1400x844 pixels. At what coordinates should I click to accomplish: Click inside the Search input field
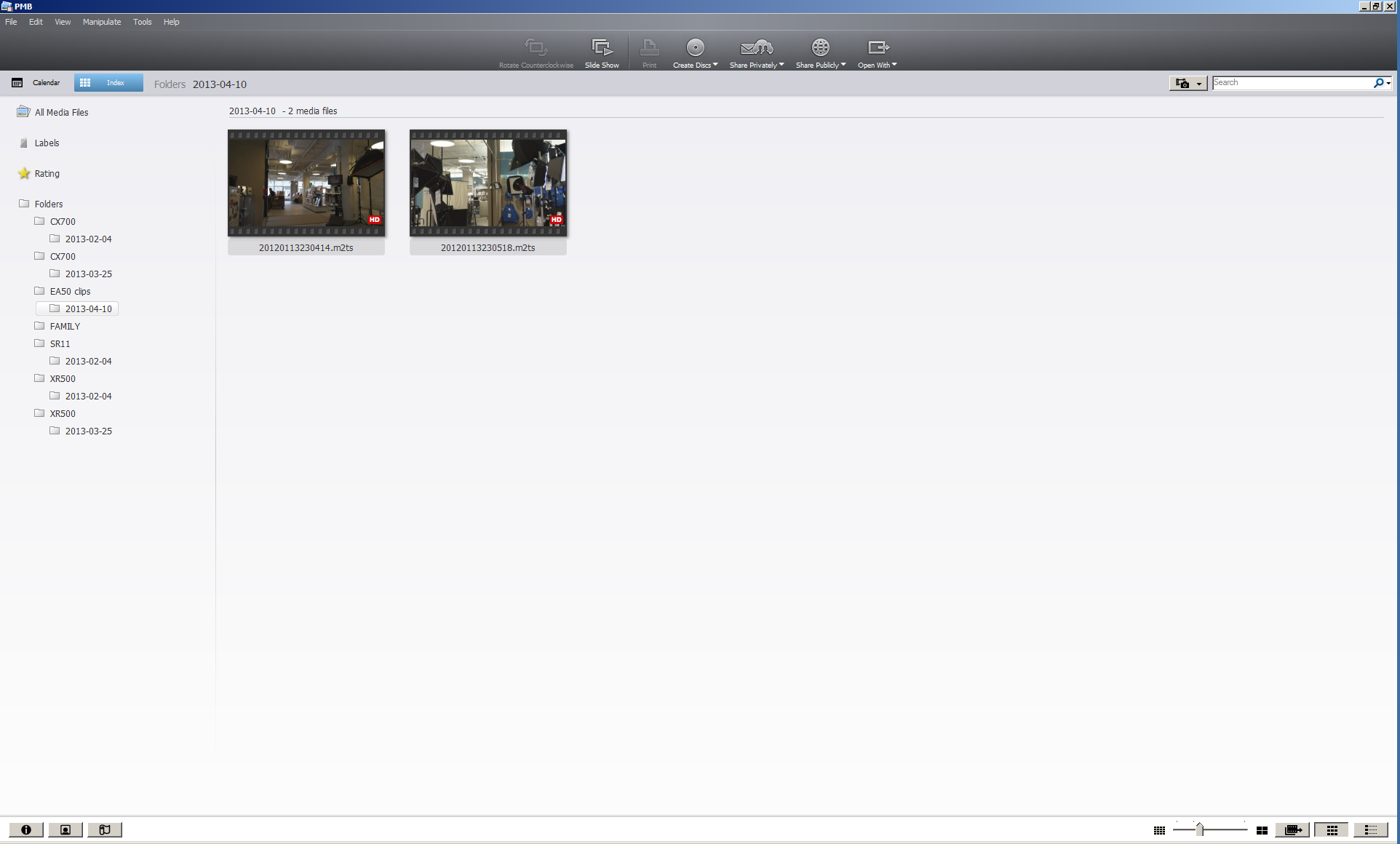coord(1292,83)
